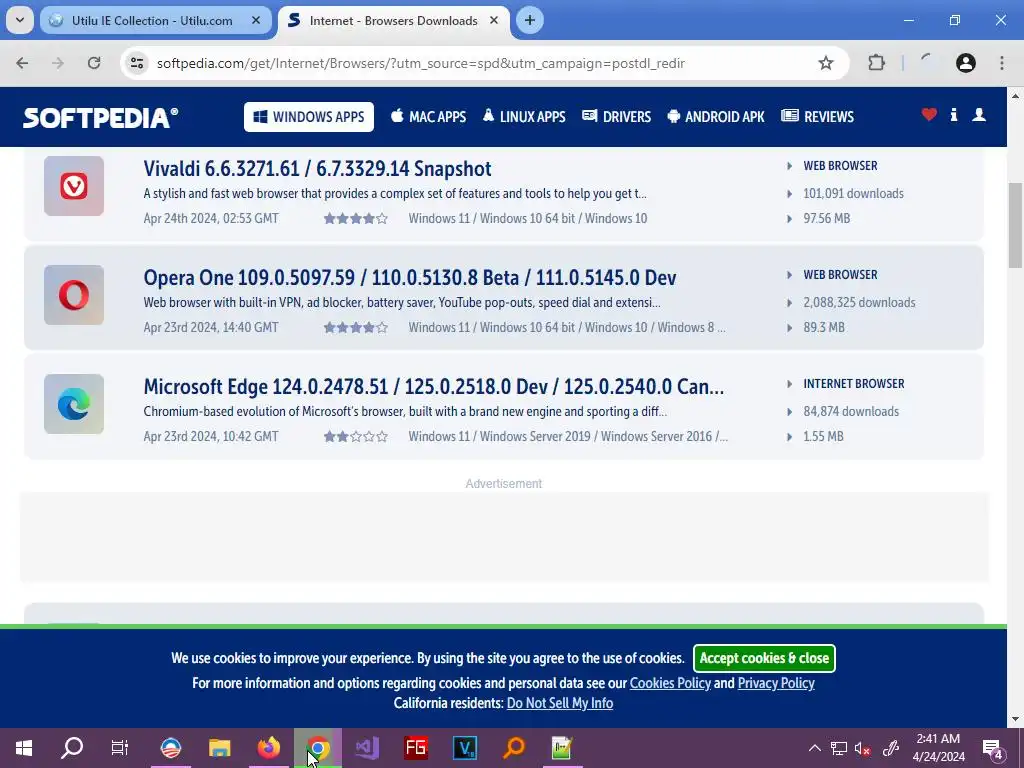Open the Microsoft Edge icon thumbnail
1024x768 pixels.
[x=74, y=404]
